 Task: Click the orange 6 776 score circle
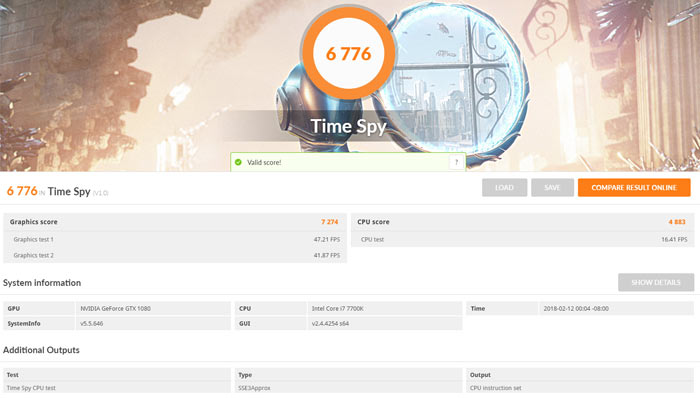348,54
